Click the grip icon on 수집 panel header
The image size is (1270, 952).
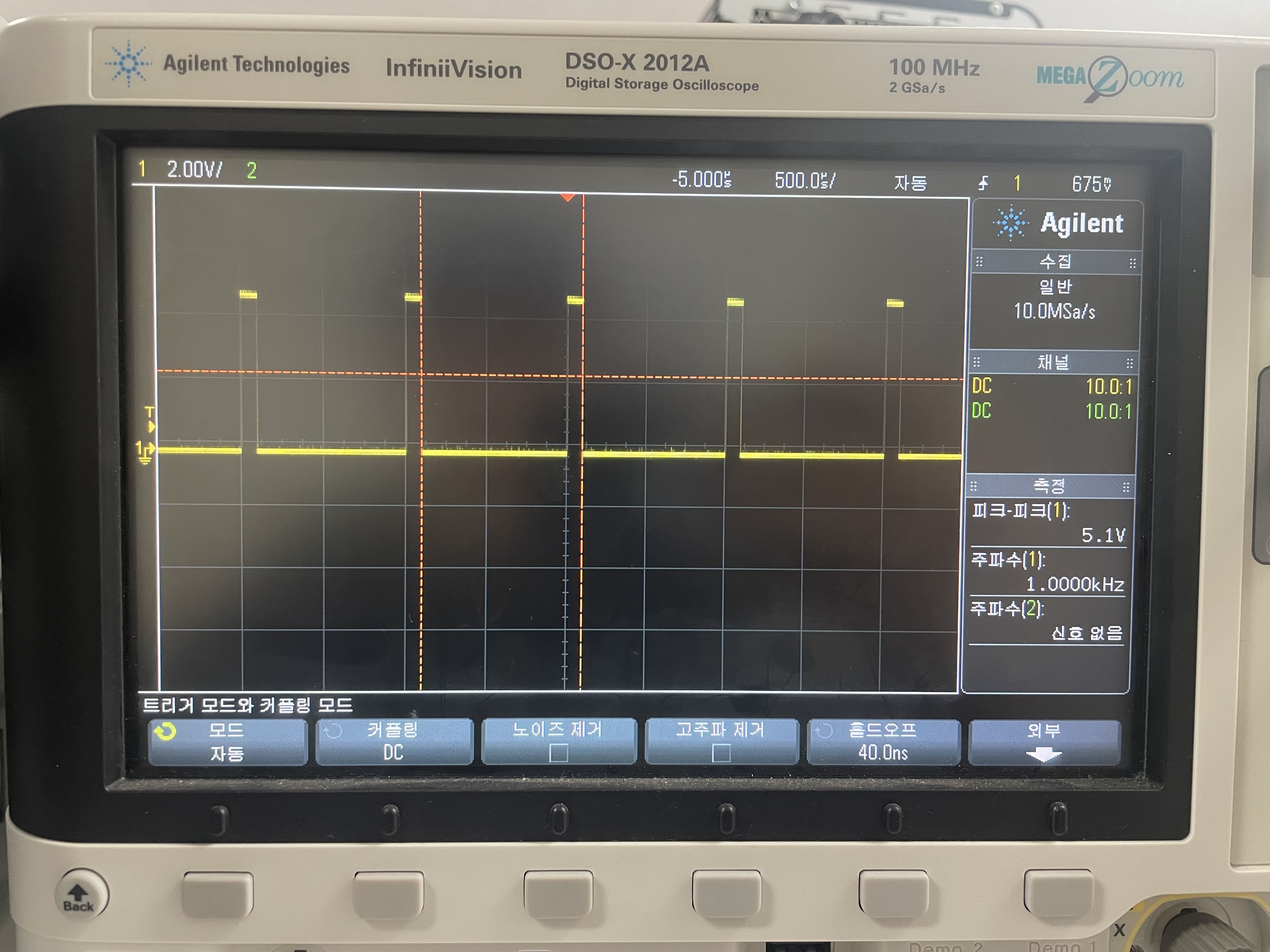[x=980, y=262]
